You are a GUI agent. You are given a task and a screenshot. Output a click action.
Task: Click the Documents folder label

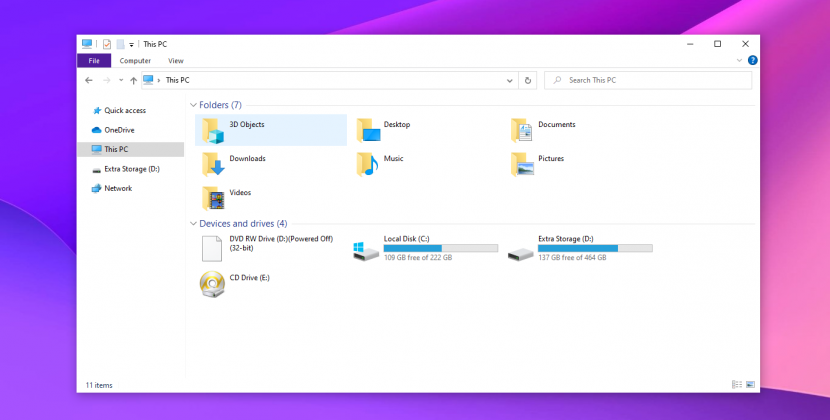click(557, 124)
